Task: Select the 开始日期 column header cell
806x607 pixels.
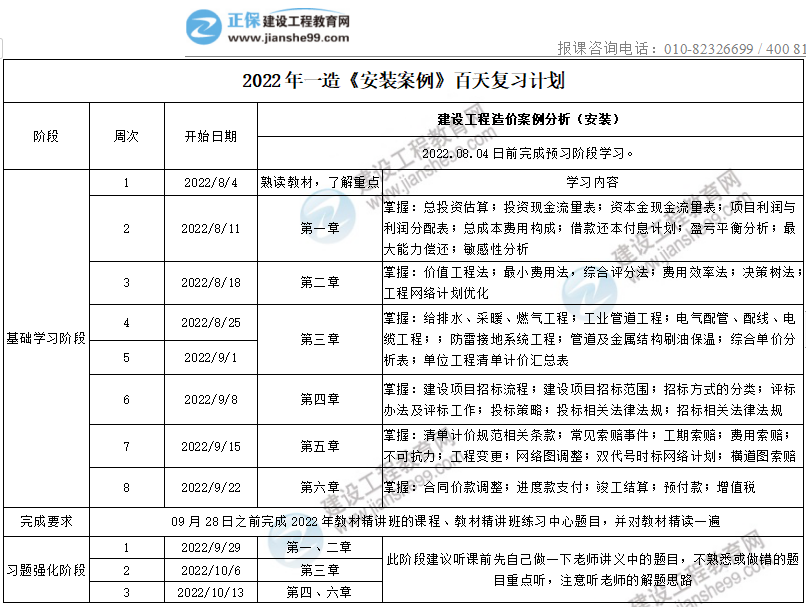Action: [x=210, y=136]
